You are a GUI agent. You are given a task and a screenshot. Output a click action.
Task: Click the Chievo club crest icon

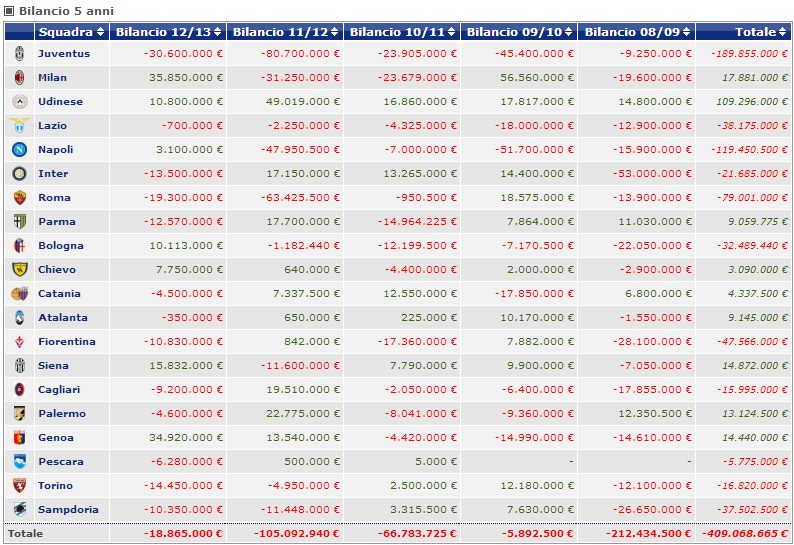pos(19,270)
